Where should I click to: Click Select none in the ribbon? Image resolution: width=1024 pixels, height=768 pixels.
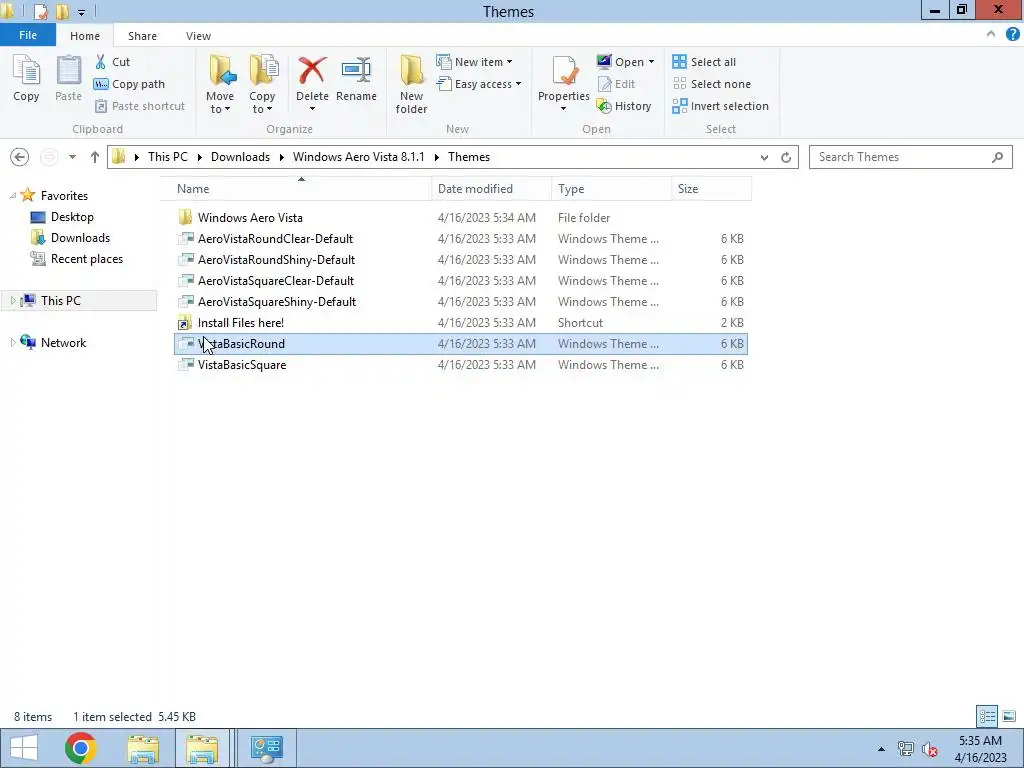click(x=711, y=84)
